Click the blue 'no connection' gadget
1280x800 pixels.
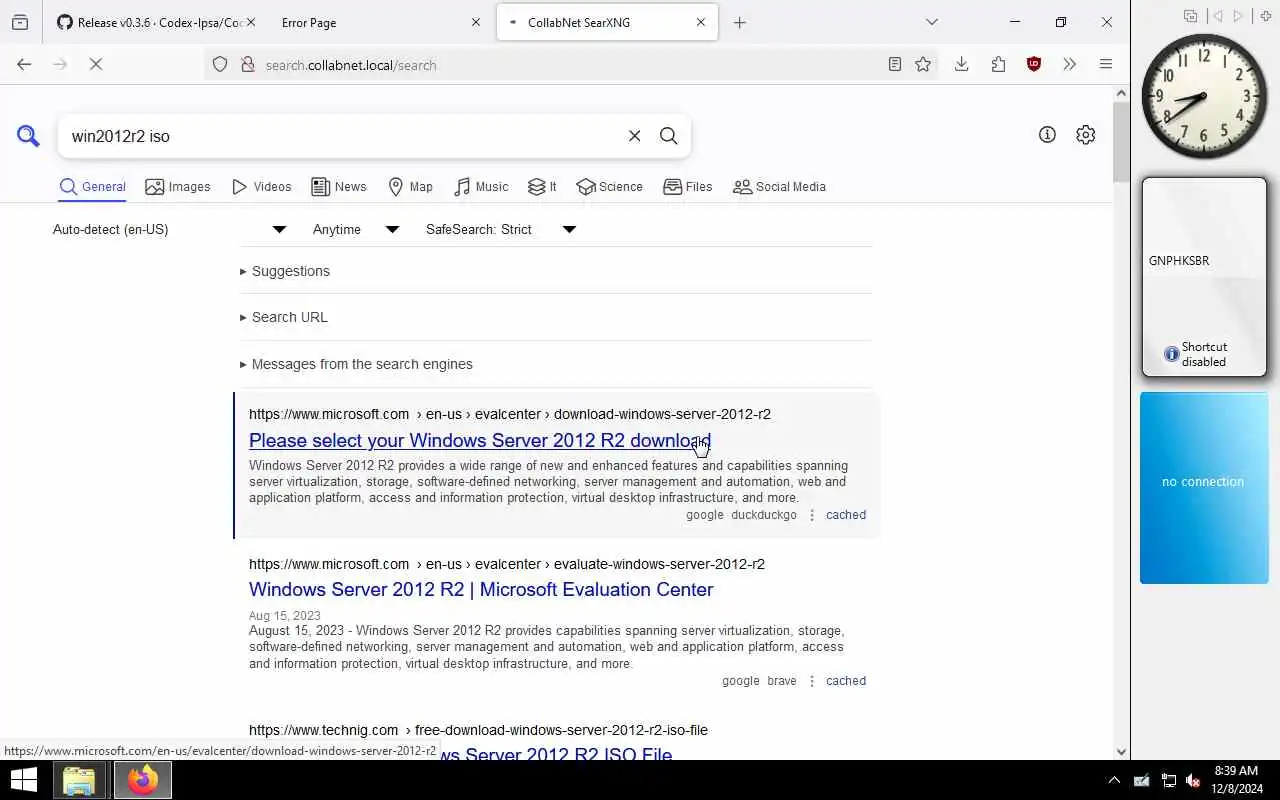[x=1204, y=487]
